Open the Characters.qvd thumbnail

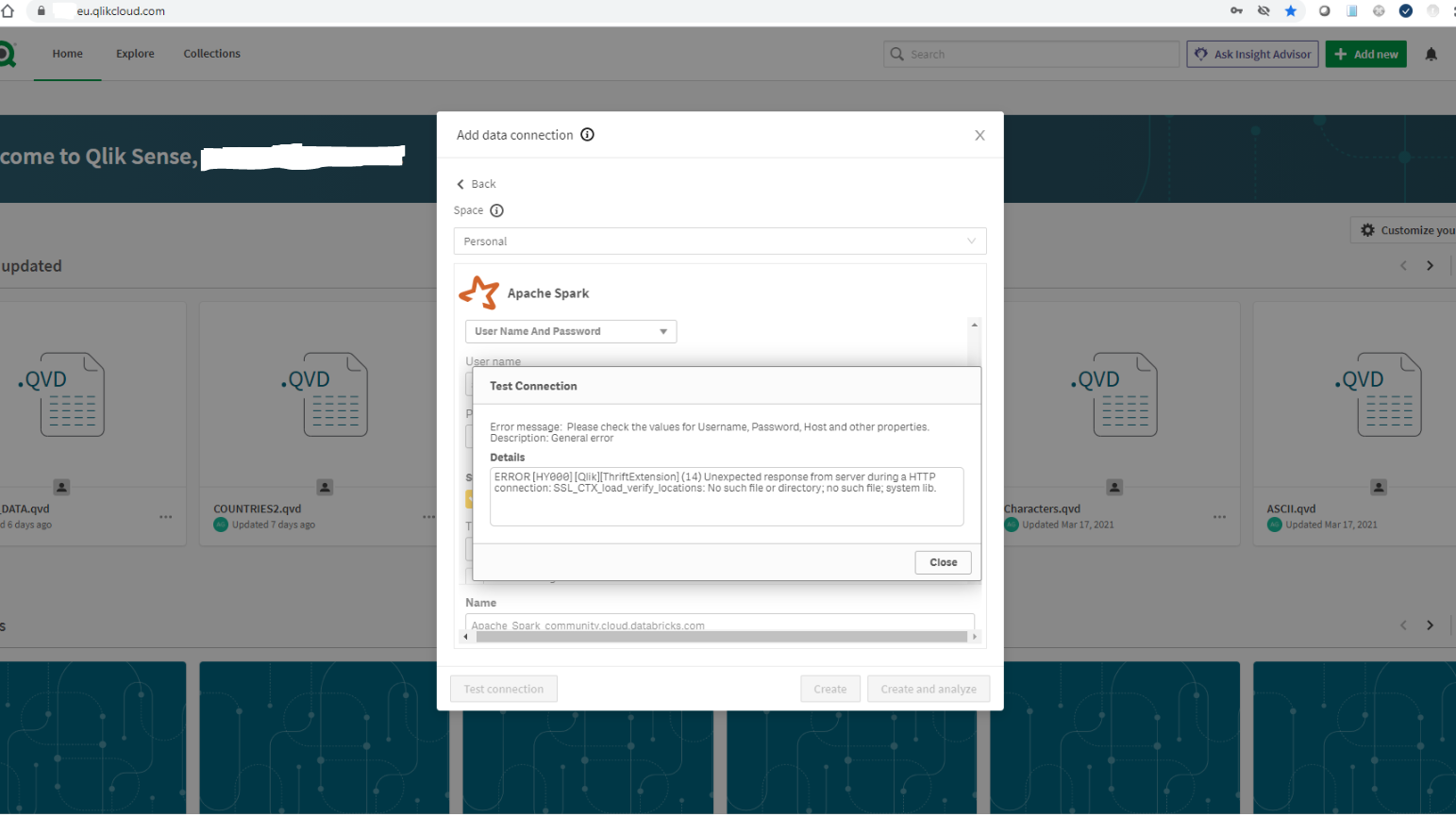click(x=1114, y=394)
